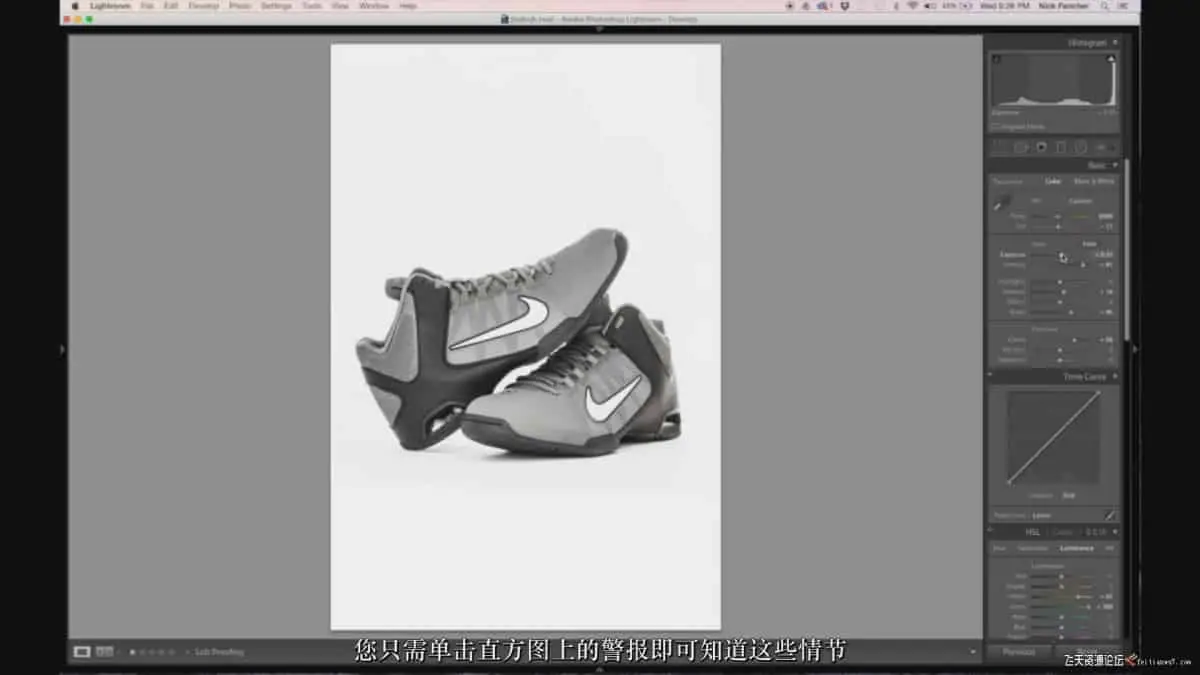Click the Clarity slider handle

coord(1074,340)
